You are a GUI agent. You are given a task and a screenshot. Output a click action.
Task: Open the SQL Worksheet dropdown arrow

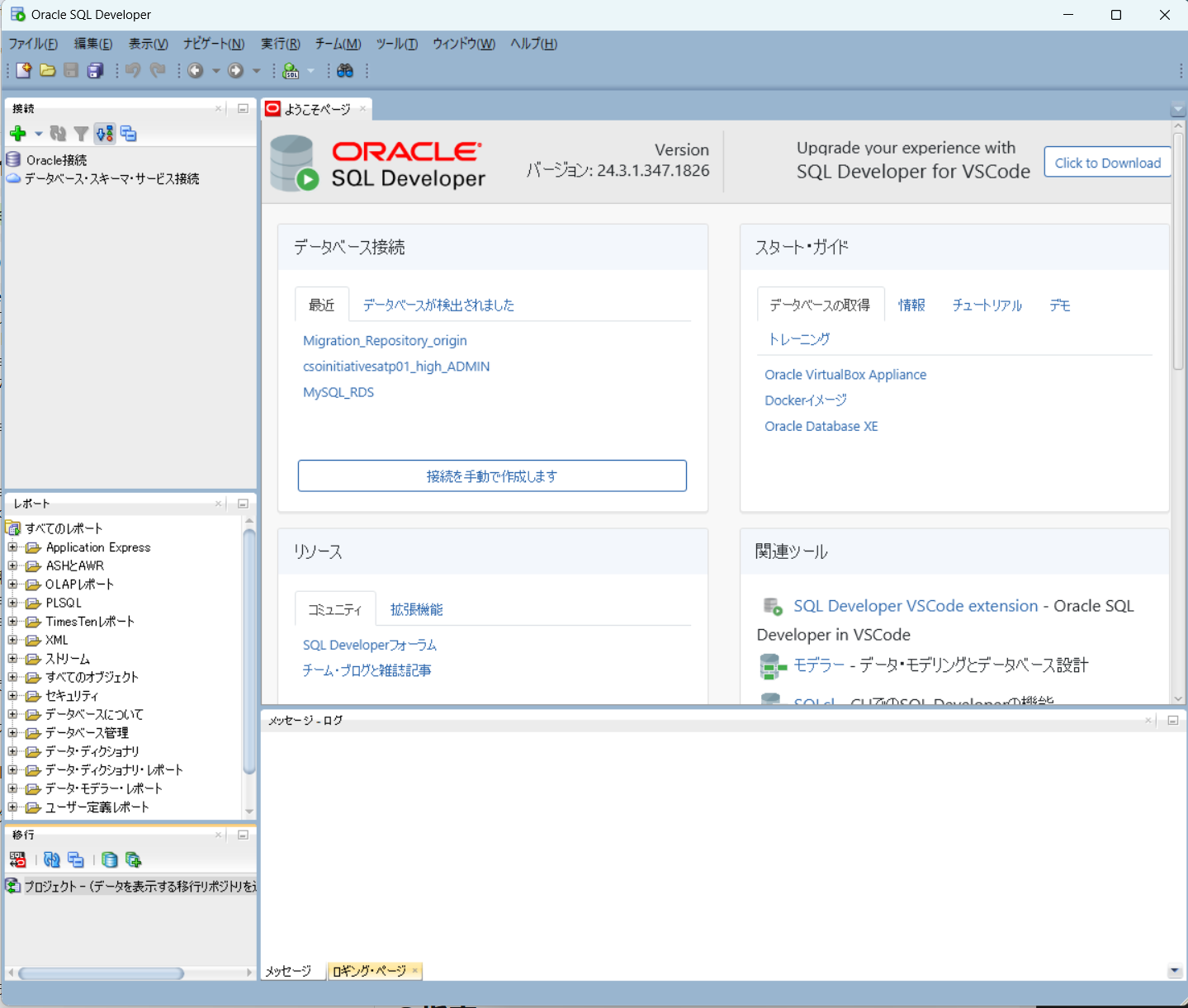[x=311, y=71]
